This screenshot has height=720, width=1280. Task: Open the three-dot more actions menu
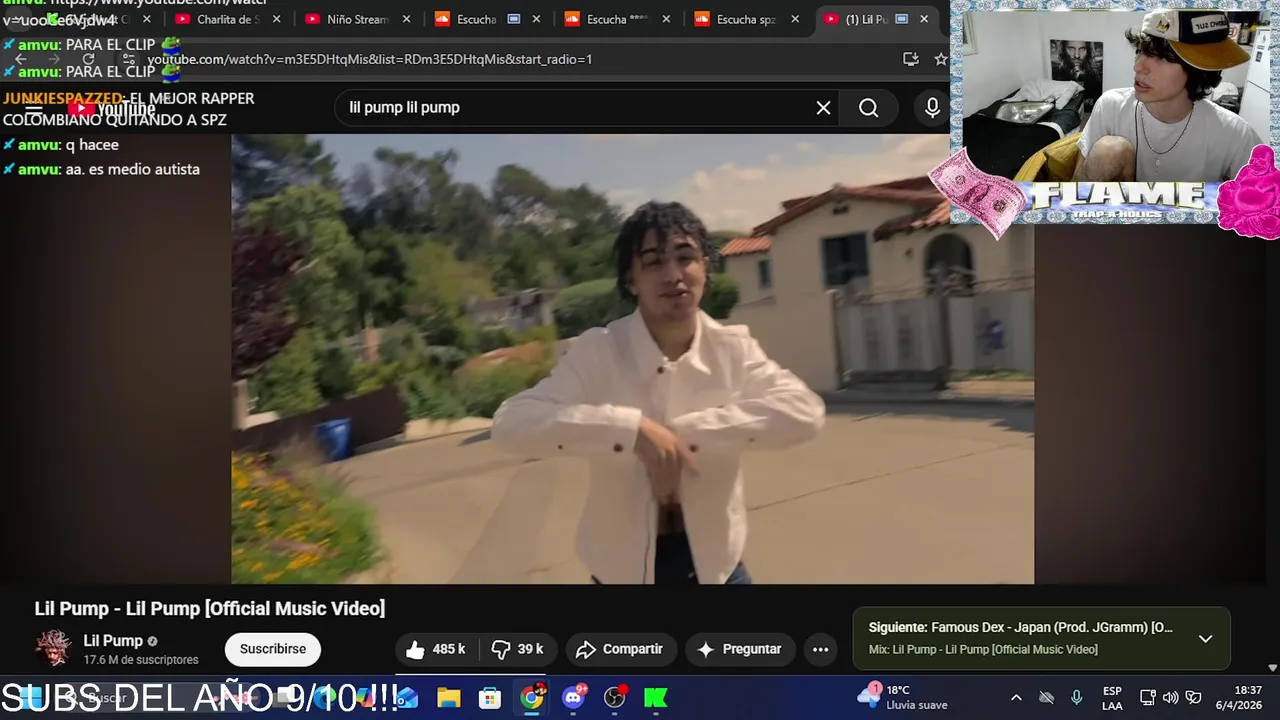tap(820, 649)
